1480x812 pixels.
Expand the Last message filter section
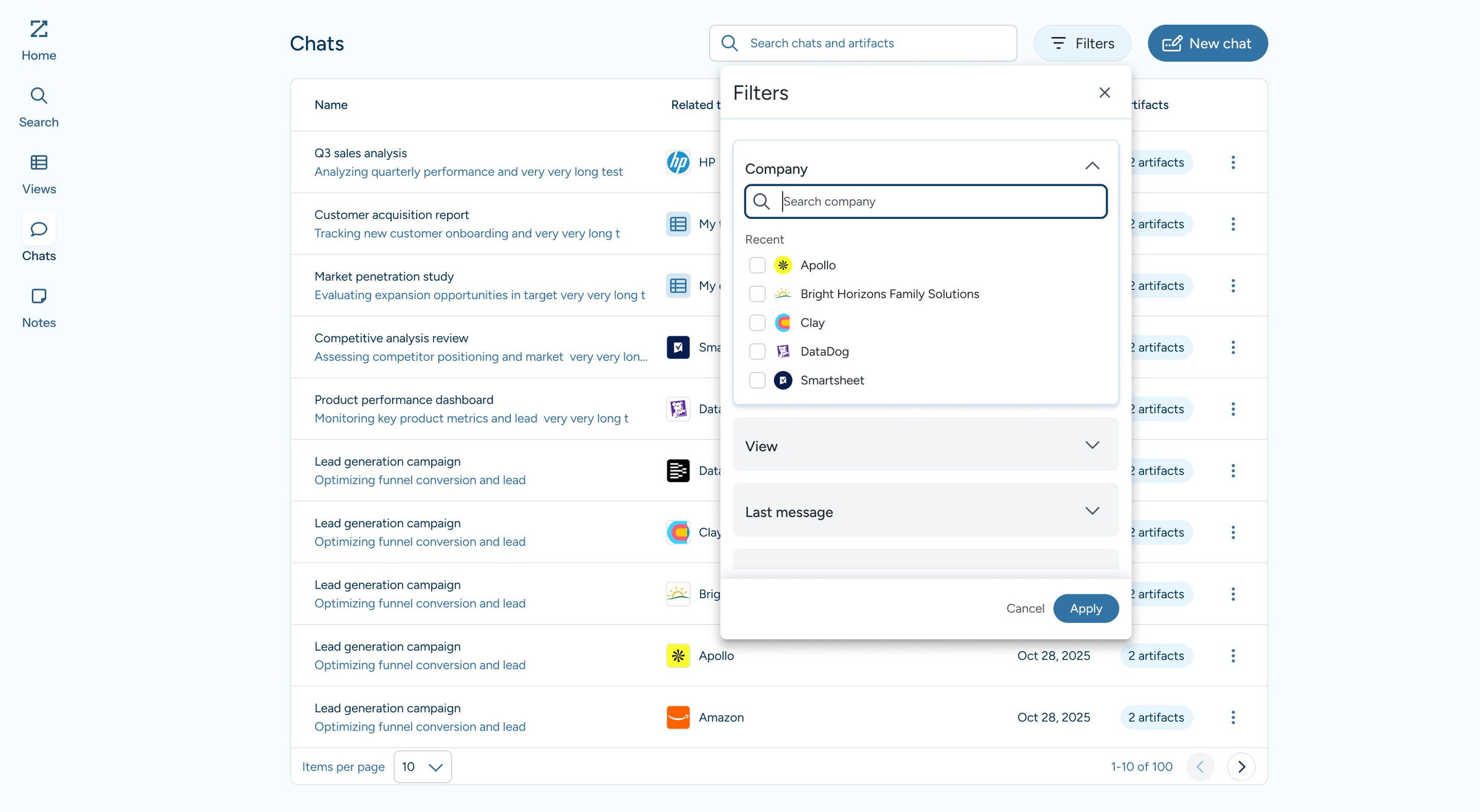[x=926, y=511]
